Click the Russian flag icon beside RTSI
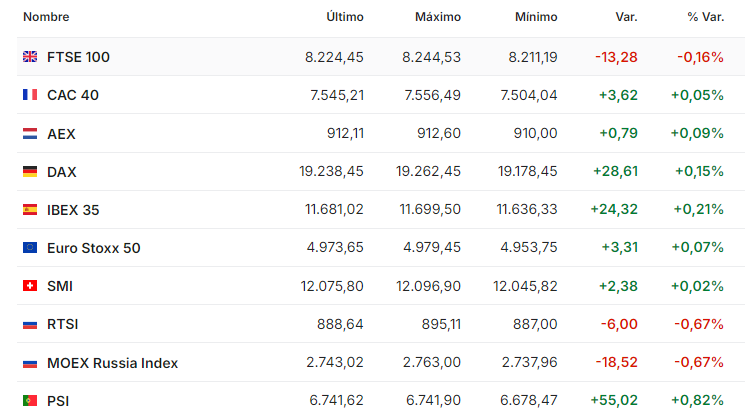This screenshot has width=745, height=417. pyautogui.click(x=30, y=324)
